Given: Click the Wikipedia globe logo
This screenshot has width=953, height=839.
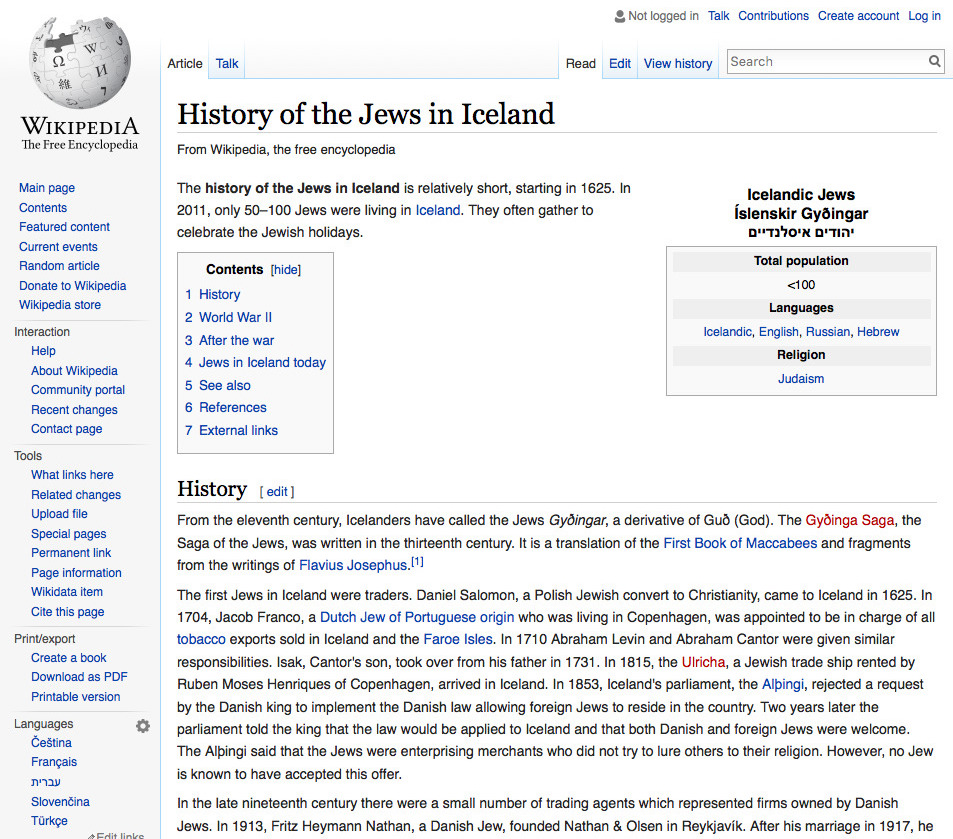Looking at the screenshot, I should pos(78,62).
